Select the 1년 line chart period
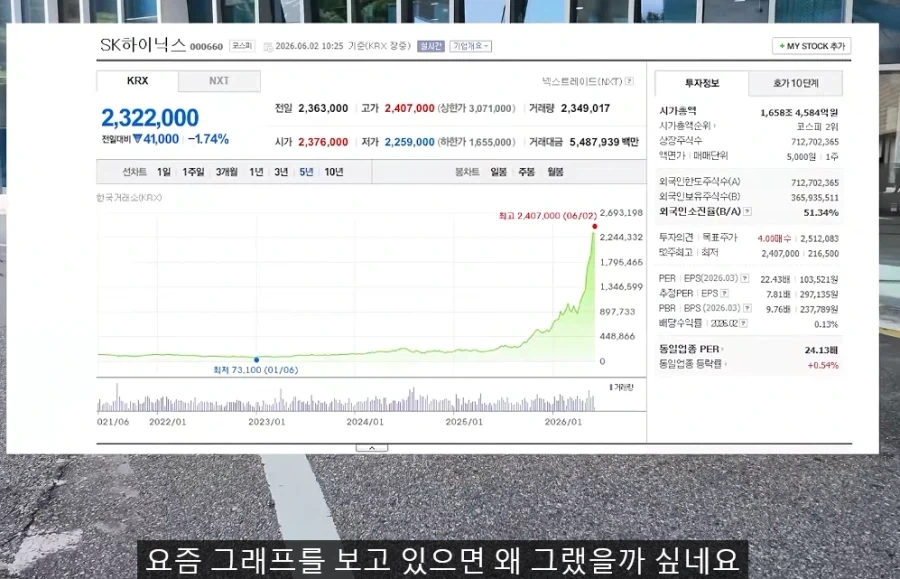Image resolution: width=900 pixels, height=579 pixels. coord(256,172)
